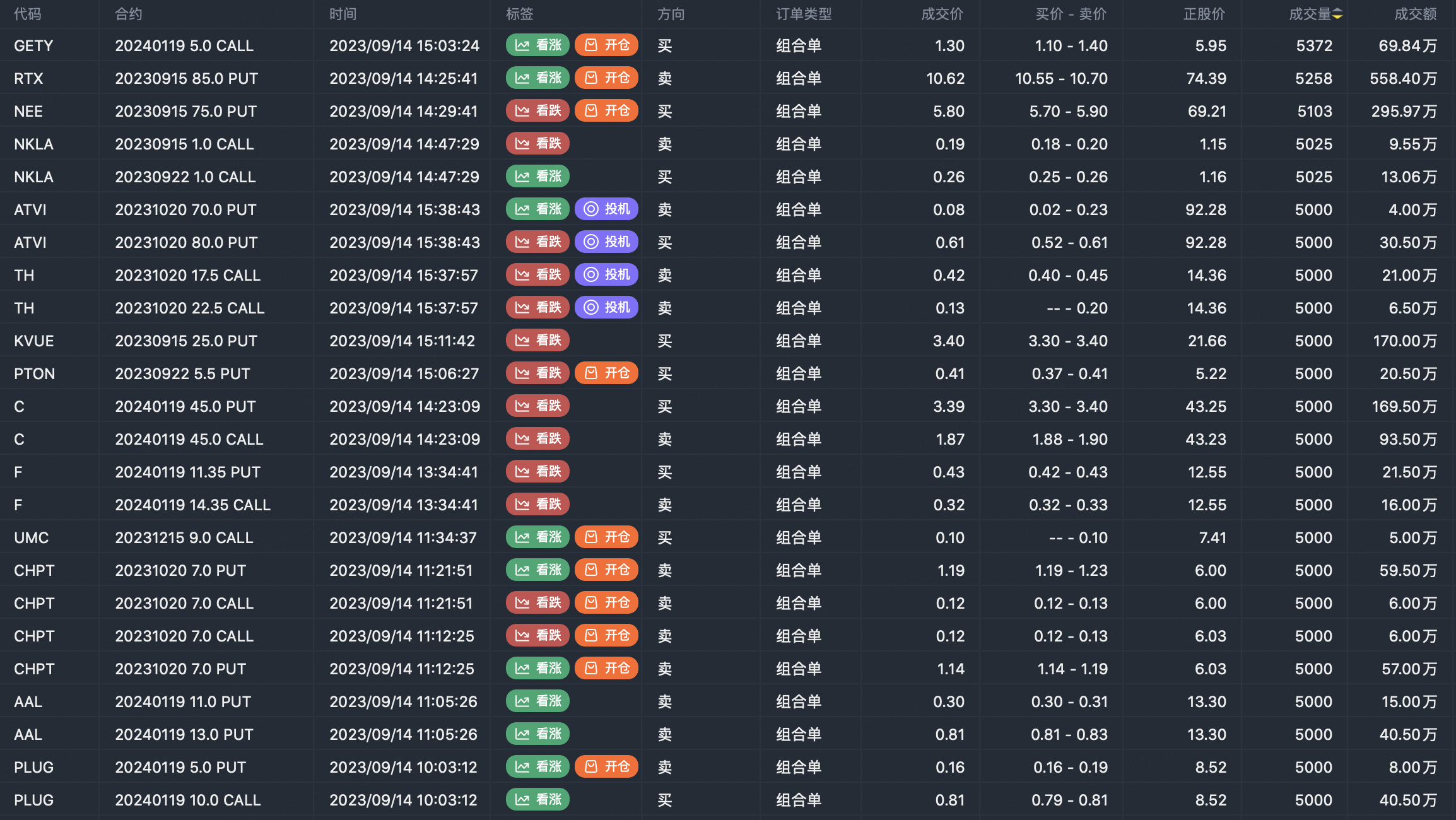
Task: Toggle sort arrow on 成交量 column
Action: 1337,14
